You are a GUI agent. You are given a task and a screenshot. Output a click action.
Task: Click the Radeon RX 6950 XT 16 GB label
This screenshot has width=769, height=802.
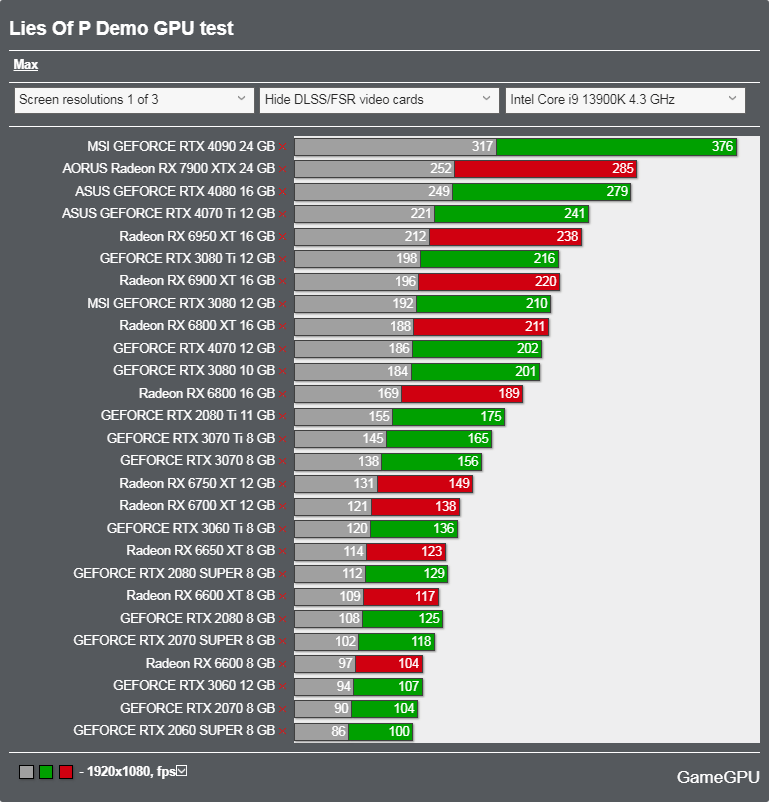point(197,236)
